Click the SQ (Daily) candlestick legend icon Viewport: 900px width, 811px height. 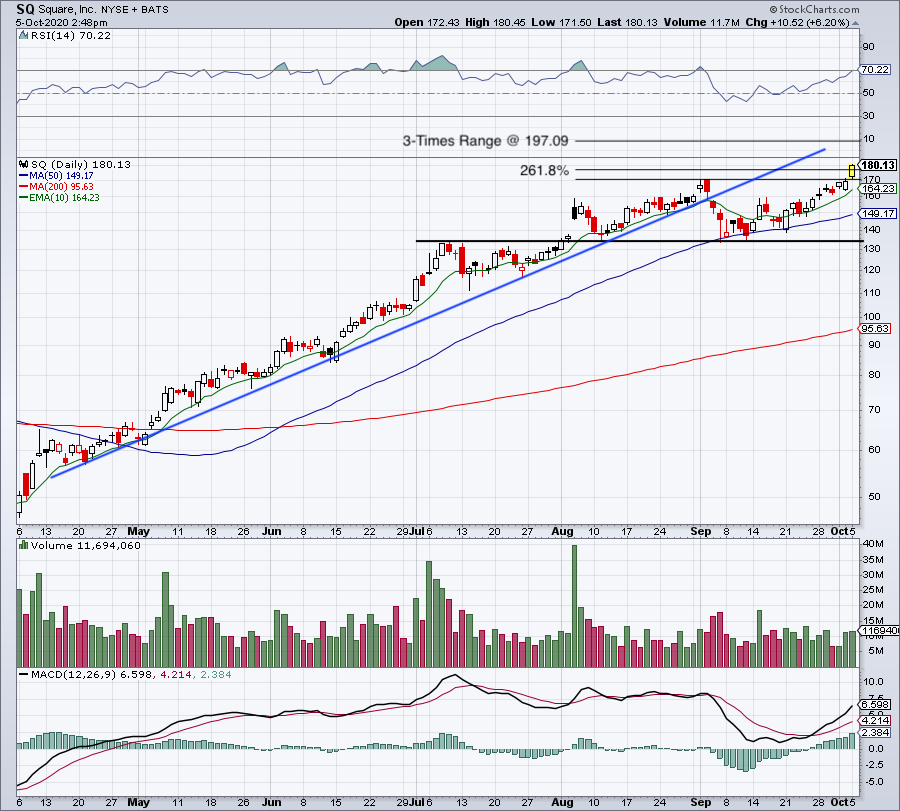tap(24, 164)
